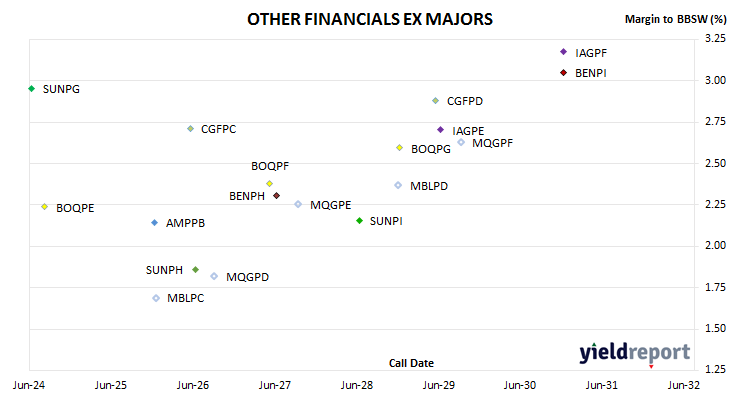Click the yieldreport logo
Viewport: 730px width, 399px height.
pos(635,353)
